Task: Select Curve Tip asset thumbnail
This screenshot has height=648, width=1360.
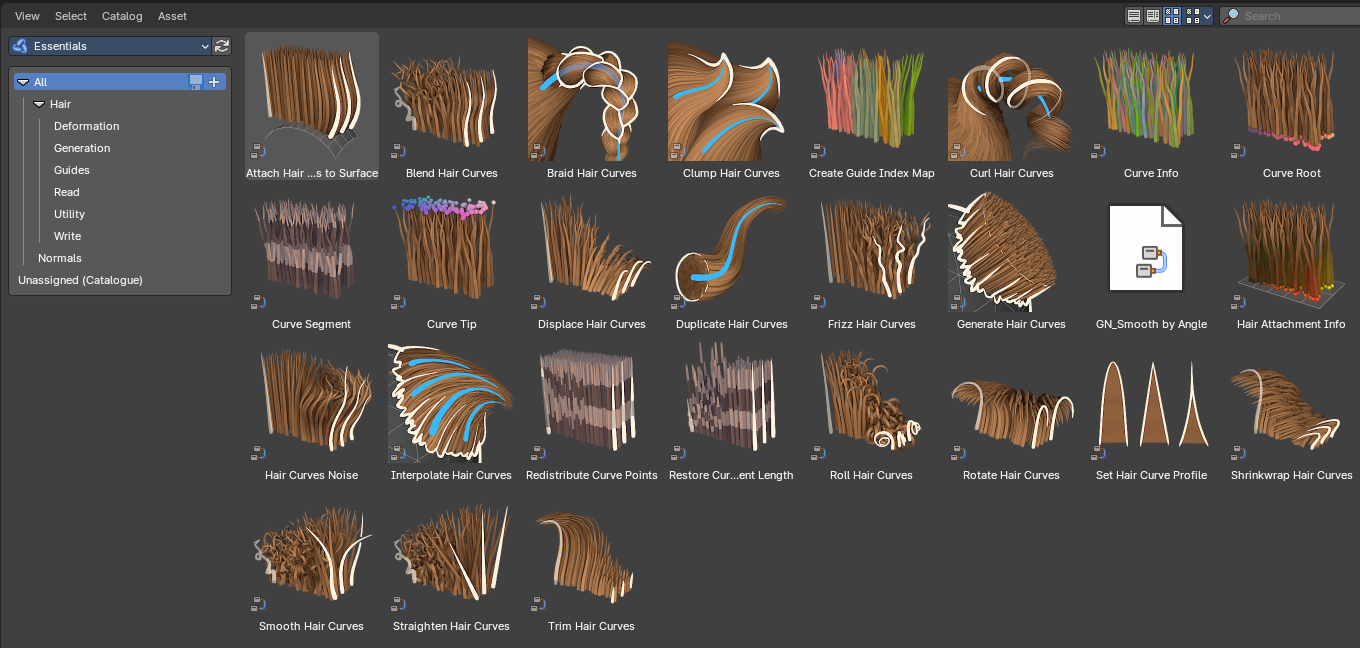Action: 452,251
